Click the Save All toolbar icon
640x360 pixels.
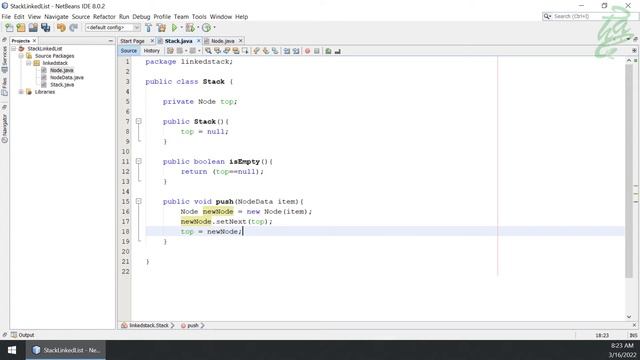click(45, 27)
